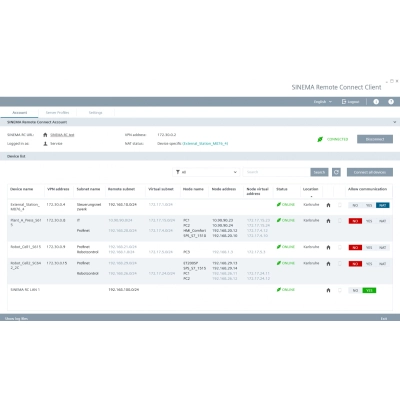Viewport: 400px width, 400px height.
Task: Click home icon in the SINEMA RC Labs 1 row
Action: tap(328, 290)
